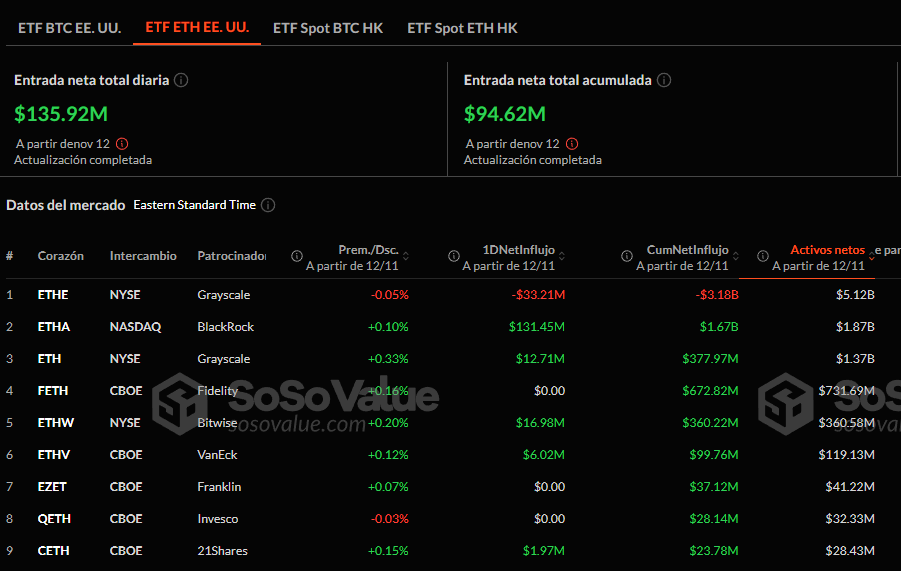Click info icon before Prem./Dsc. column
Screen dimensions: 901x571
click(297, 256)
